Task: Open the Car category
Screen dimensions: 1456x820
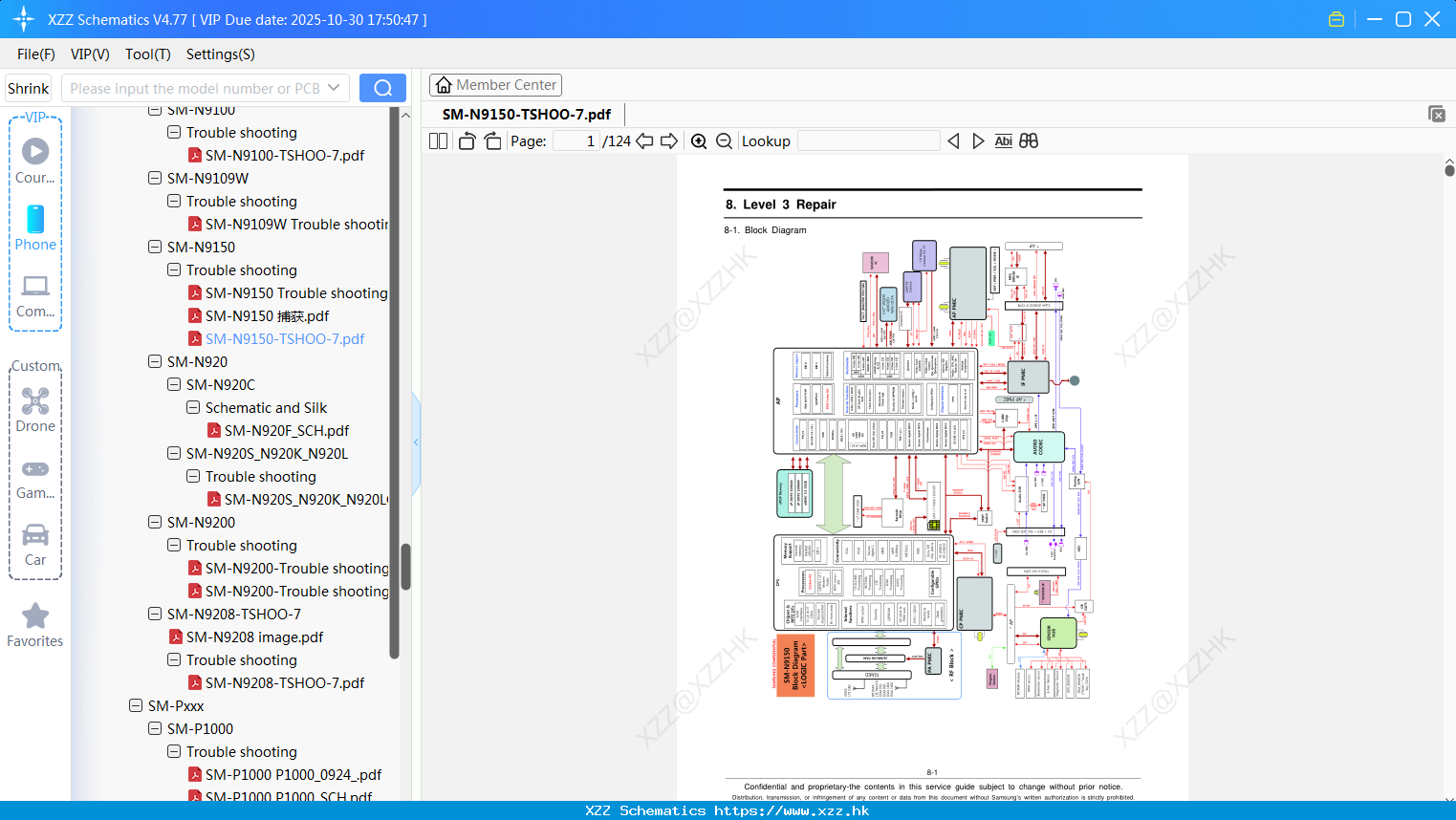Action: [x=35, y=545]
